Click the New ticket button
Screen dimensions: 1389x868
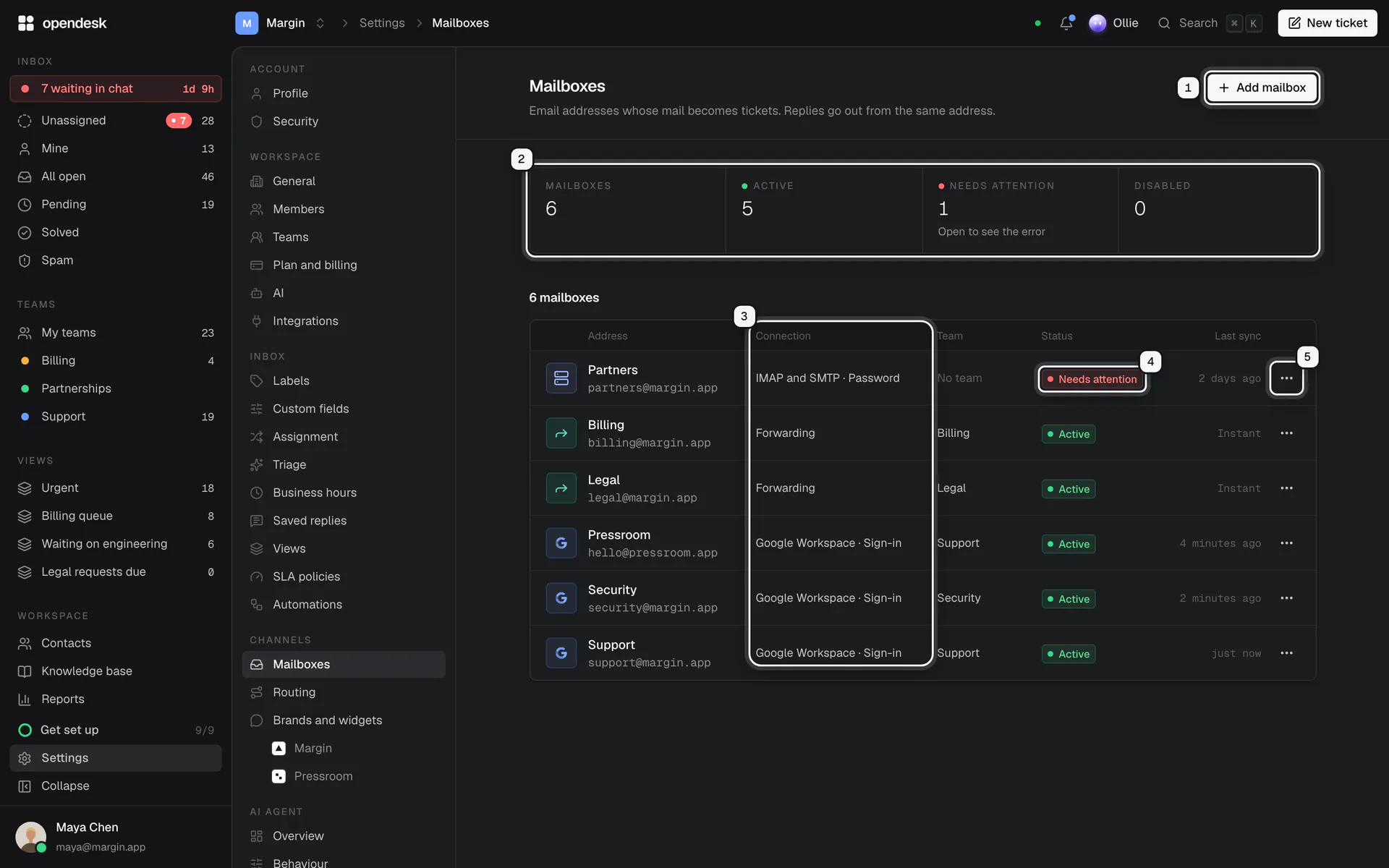point(1327,23)
